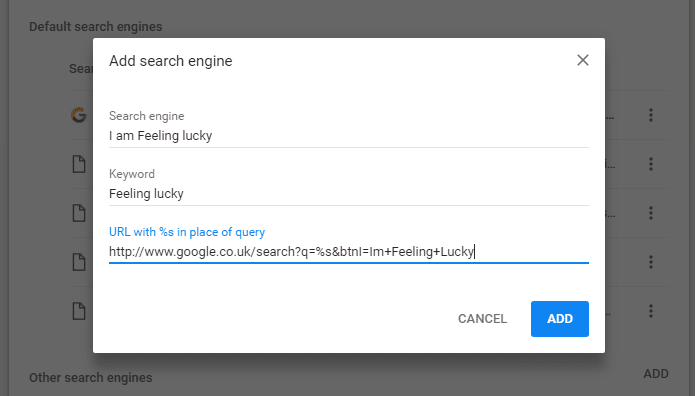Click the 'Other search engines' heading
The image size is (695, 396).
90,378
